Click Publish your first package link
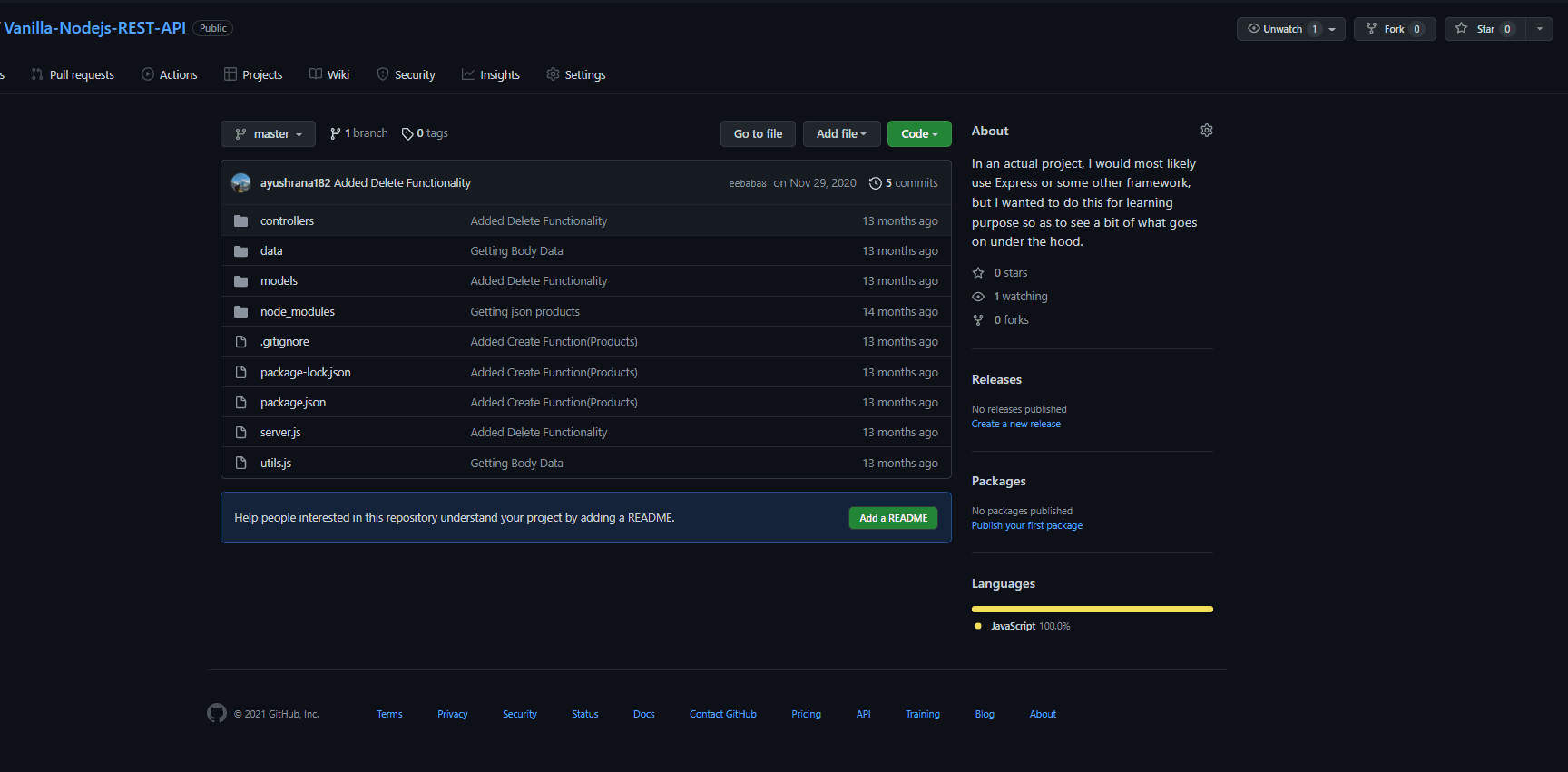This screenshot has height=772, width=1568. coord(1026,526)
